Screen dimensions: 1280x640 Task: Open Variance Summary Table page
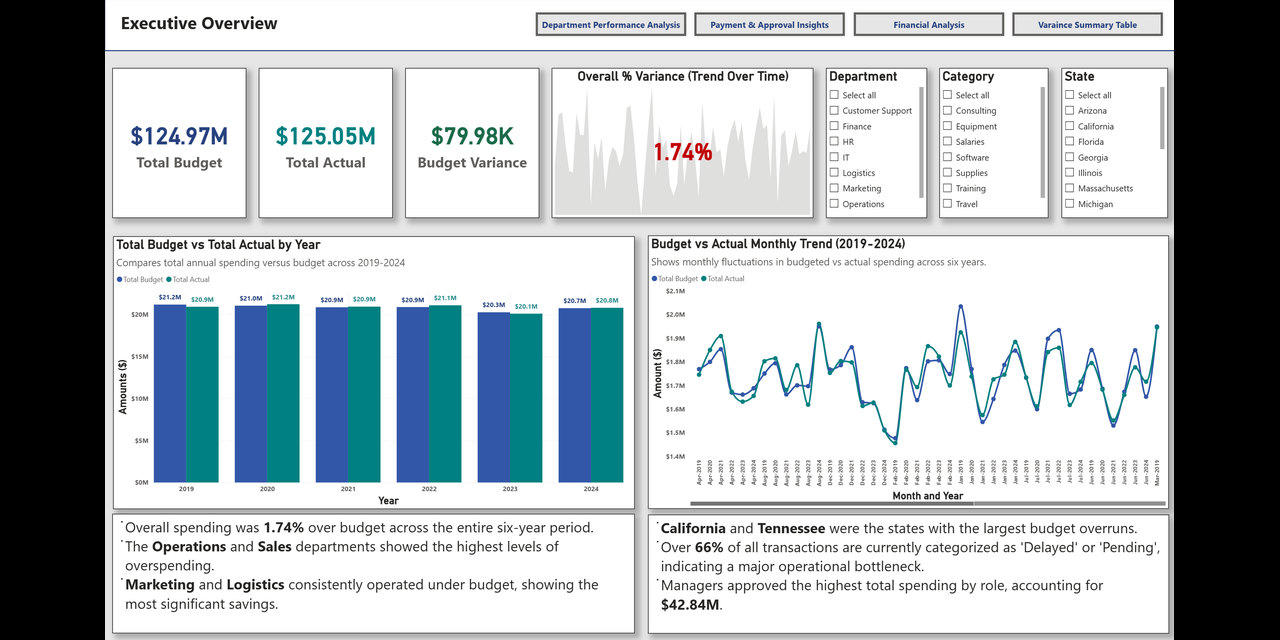[x=1088, y=25]
